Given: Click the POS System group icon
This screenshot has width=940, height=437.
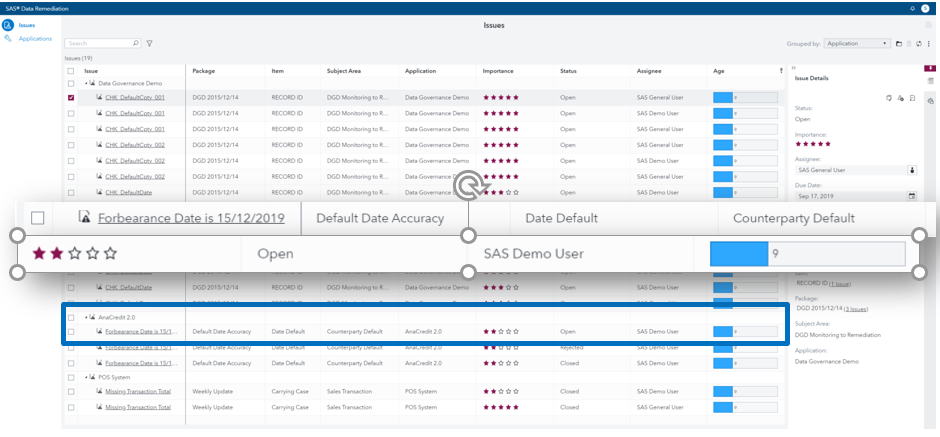Looking at the screenshot, I should (92, 377).
